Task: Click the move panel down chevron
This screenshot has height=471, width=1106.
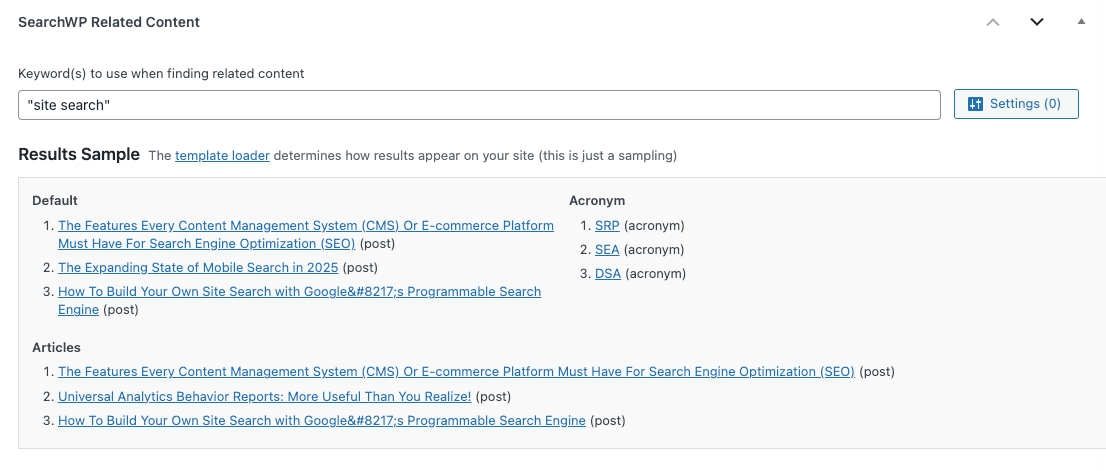Action: (x=1037, y=22)
